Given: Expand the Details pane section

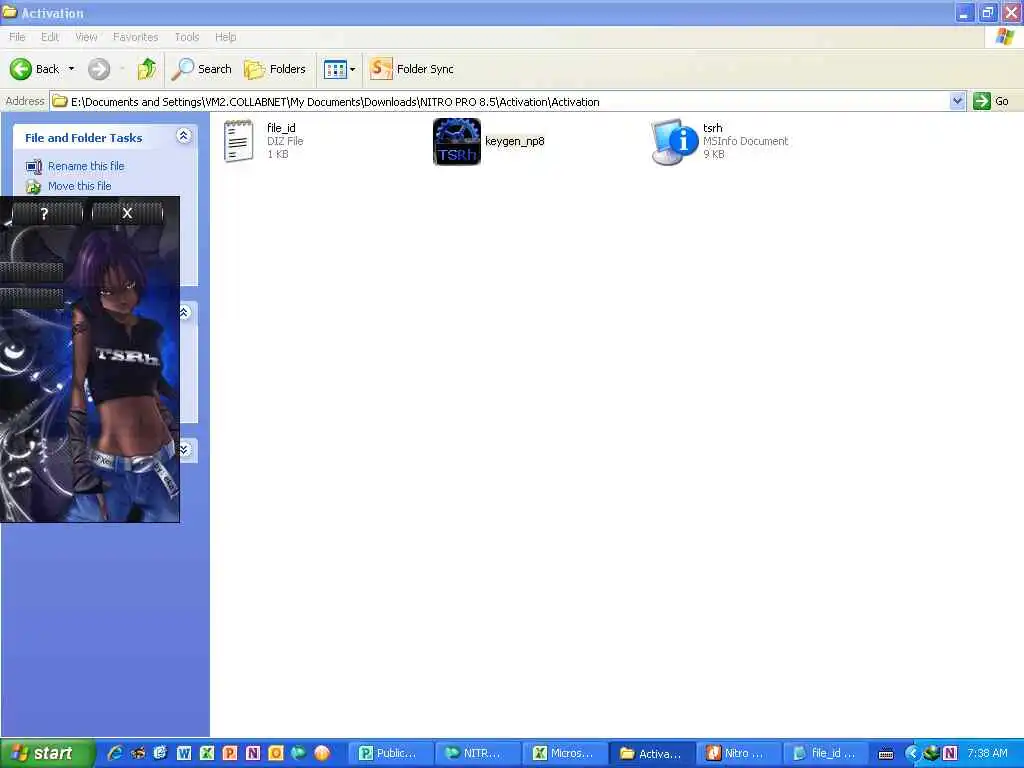Looking at the screenshot, I should [185, 449].
